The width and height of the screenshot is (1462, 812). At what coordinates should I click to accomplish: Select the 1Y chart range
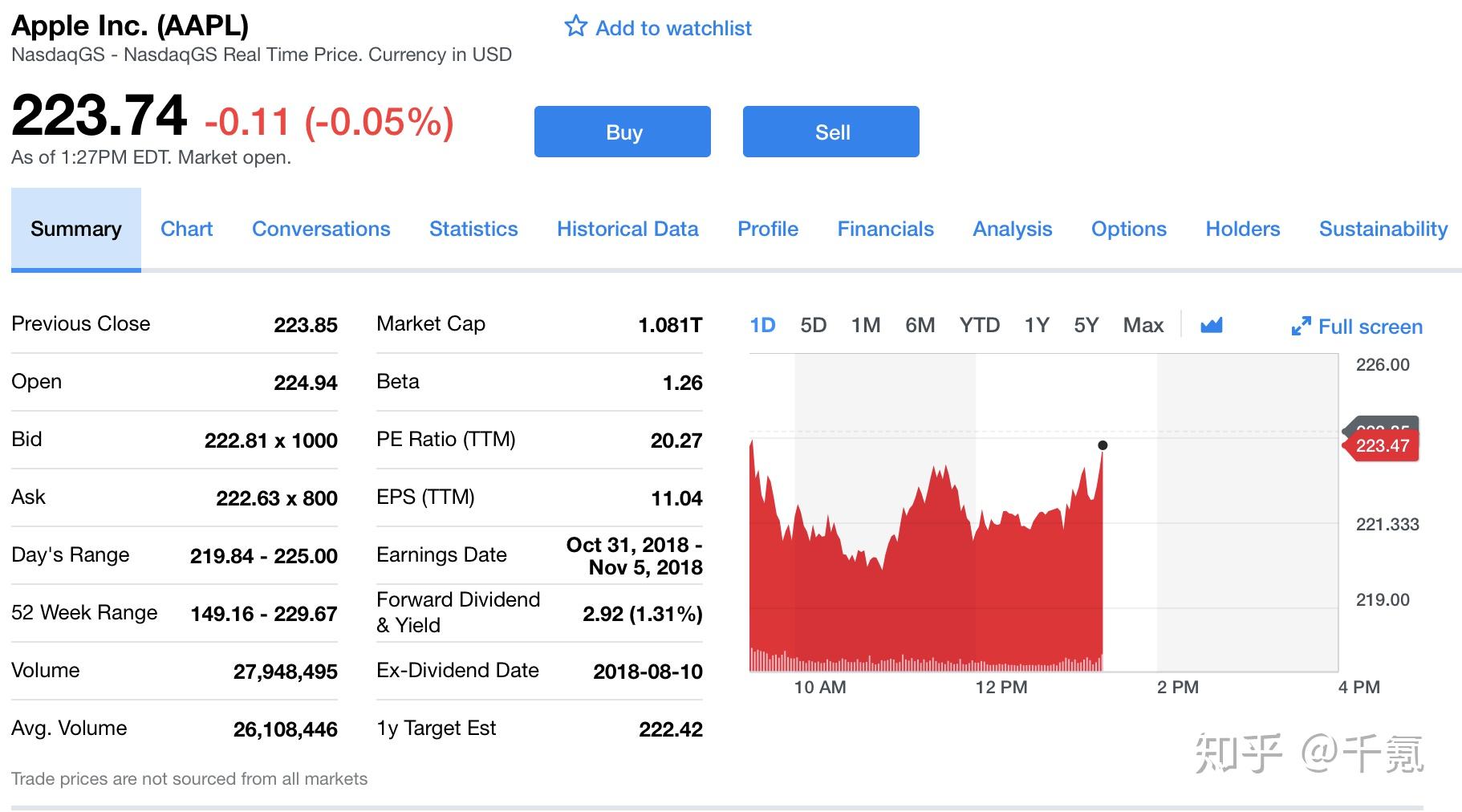pos(1037,325)
